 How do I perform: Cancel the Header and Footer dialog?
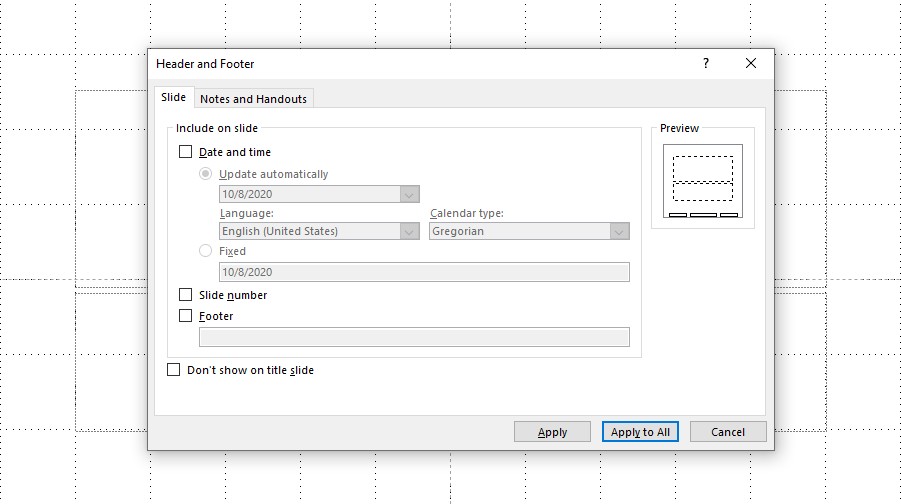point(728,432)
